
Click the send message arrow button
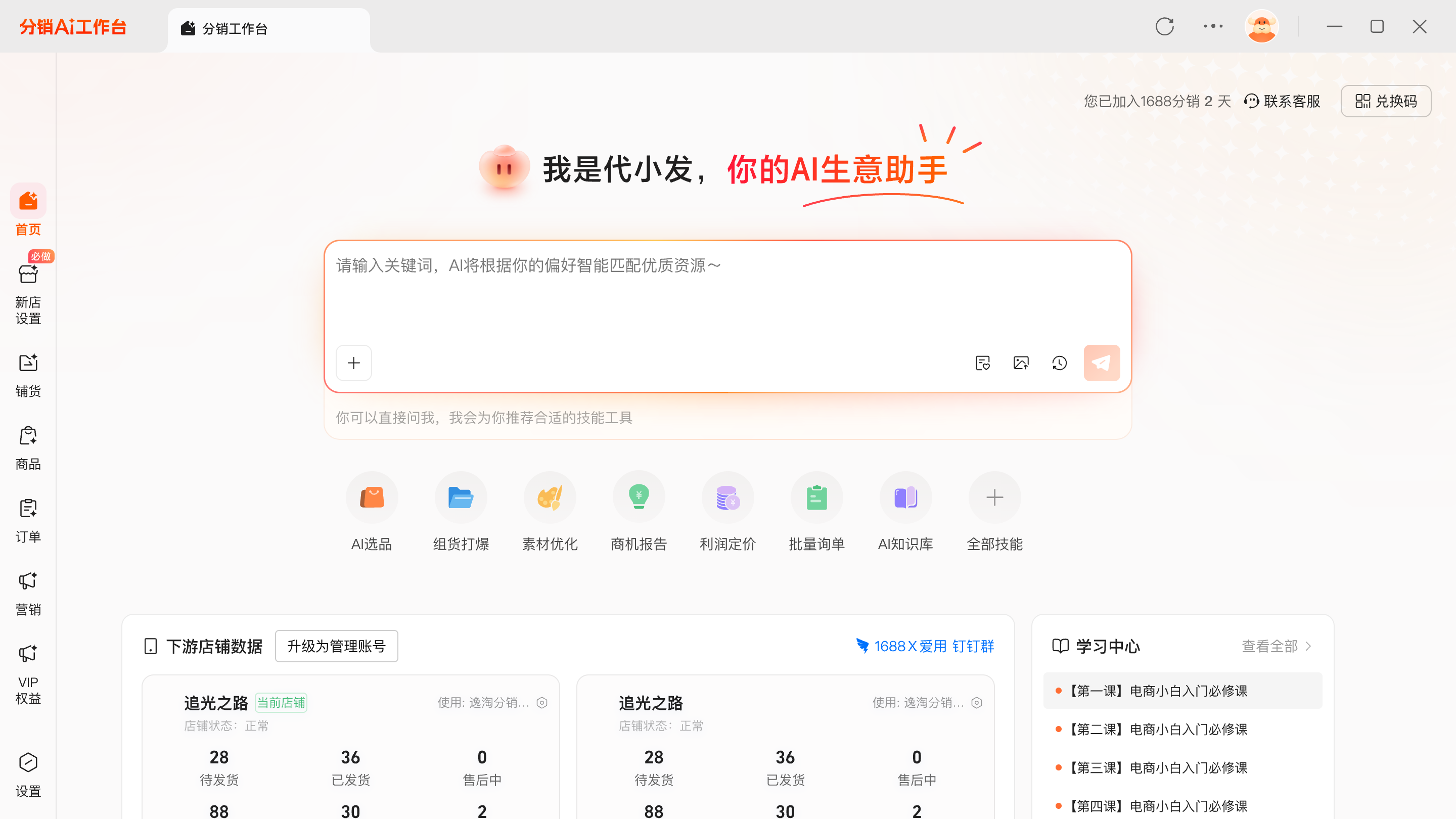coord(1102,363)
